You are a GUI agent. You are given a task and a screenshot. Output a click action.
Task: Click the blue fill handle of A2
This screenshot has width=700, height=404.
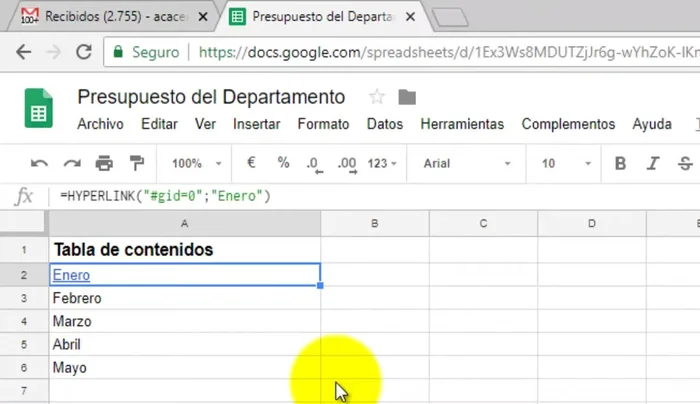(320, 285)
